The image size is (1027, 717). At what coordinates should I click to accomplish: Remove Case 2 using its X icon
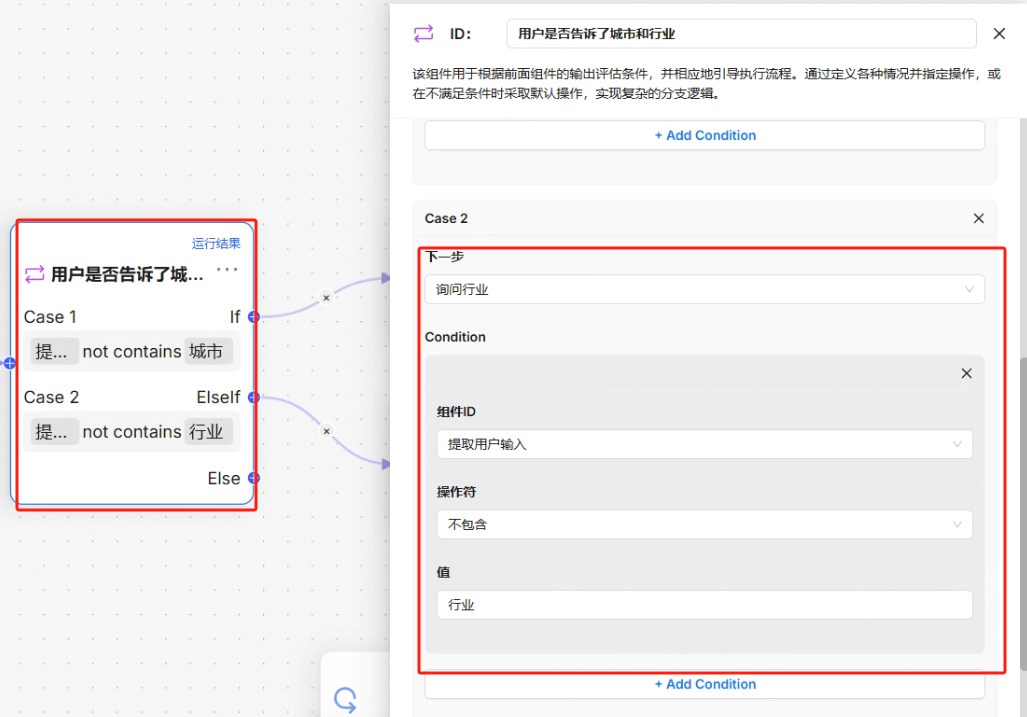click(x=978, y=218)
